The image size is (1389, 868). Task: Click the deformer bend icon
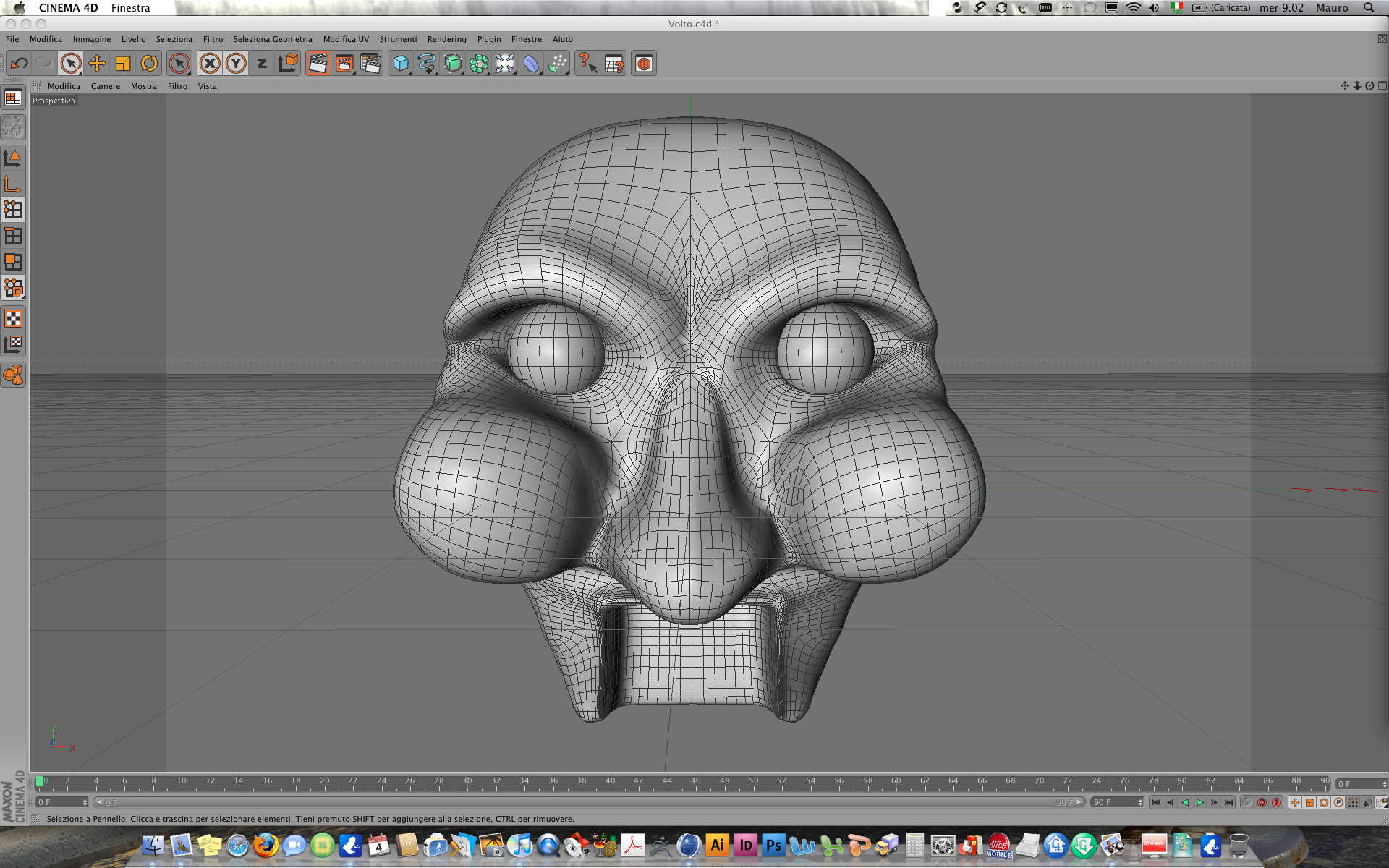531,64
